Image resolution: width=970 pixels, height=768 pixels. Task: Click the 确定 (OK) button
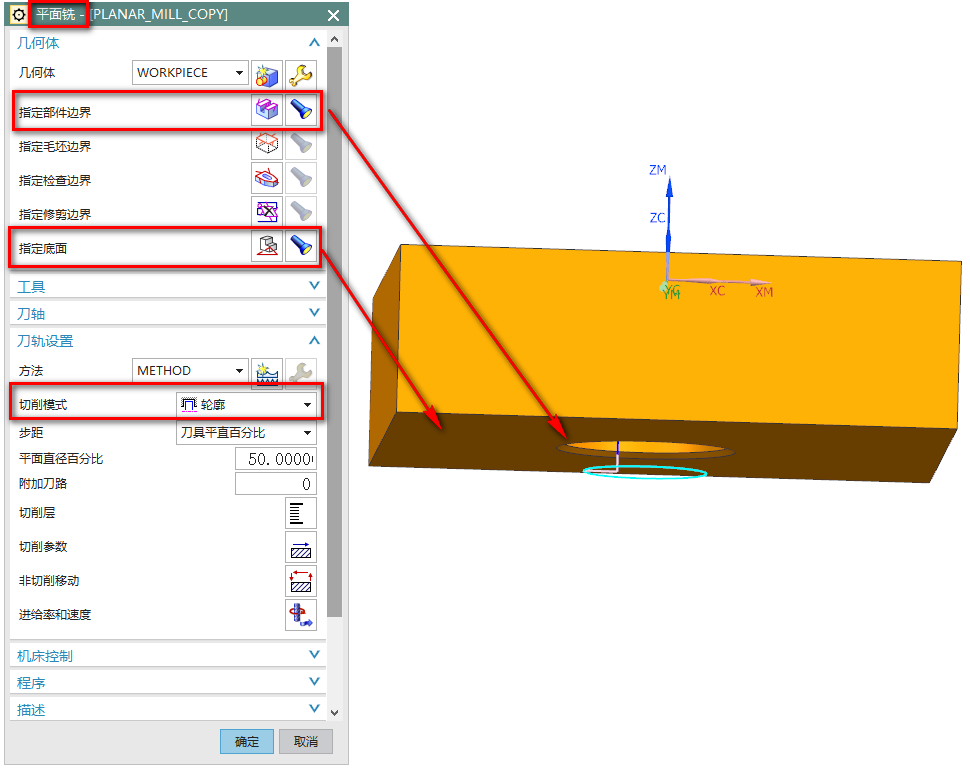pyautogui.click(x=247, y=742)
